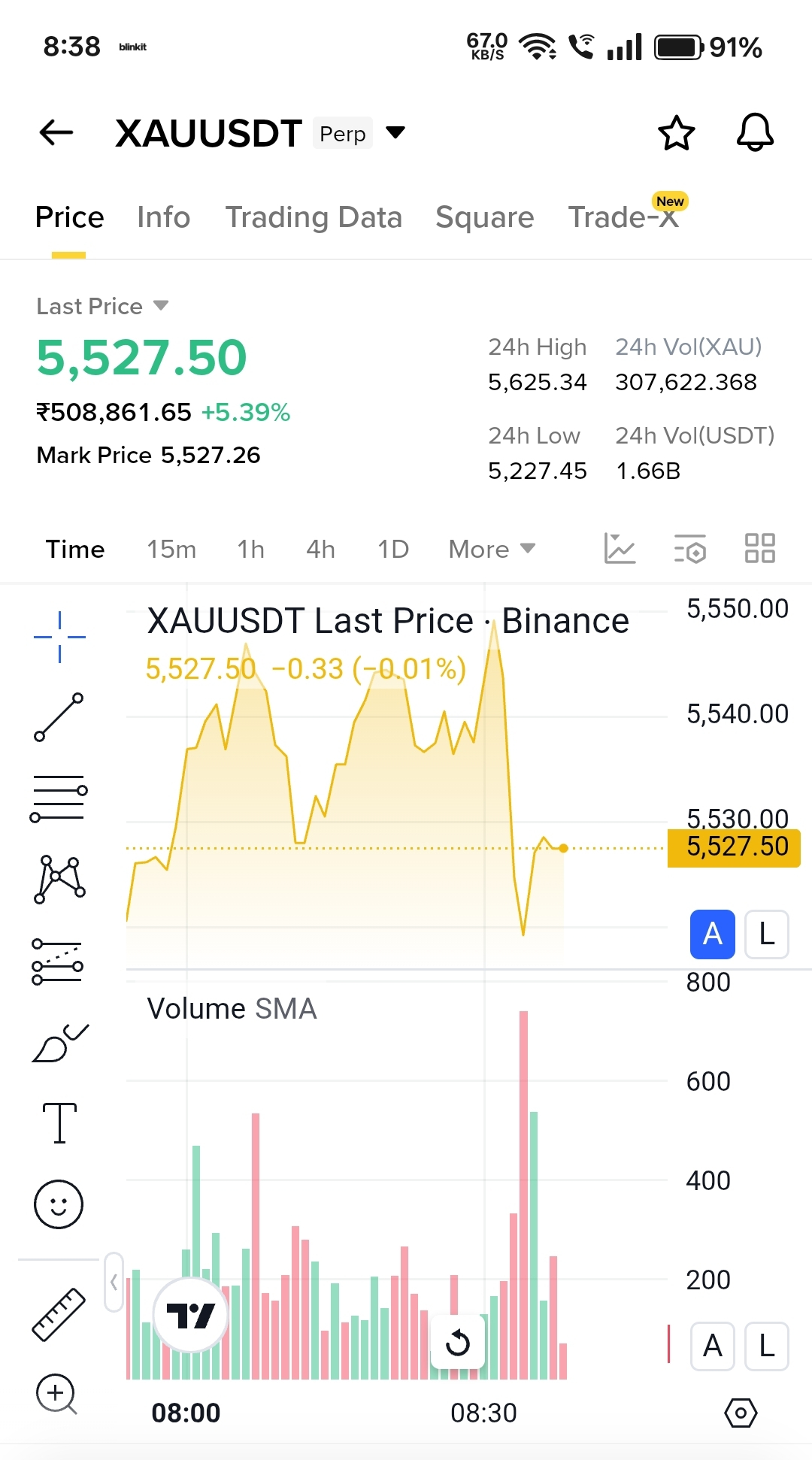Select the 4h timeframe

[x=320, y=550]
